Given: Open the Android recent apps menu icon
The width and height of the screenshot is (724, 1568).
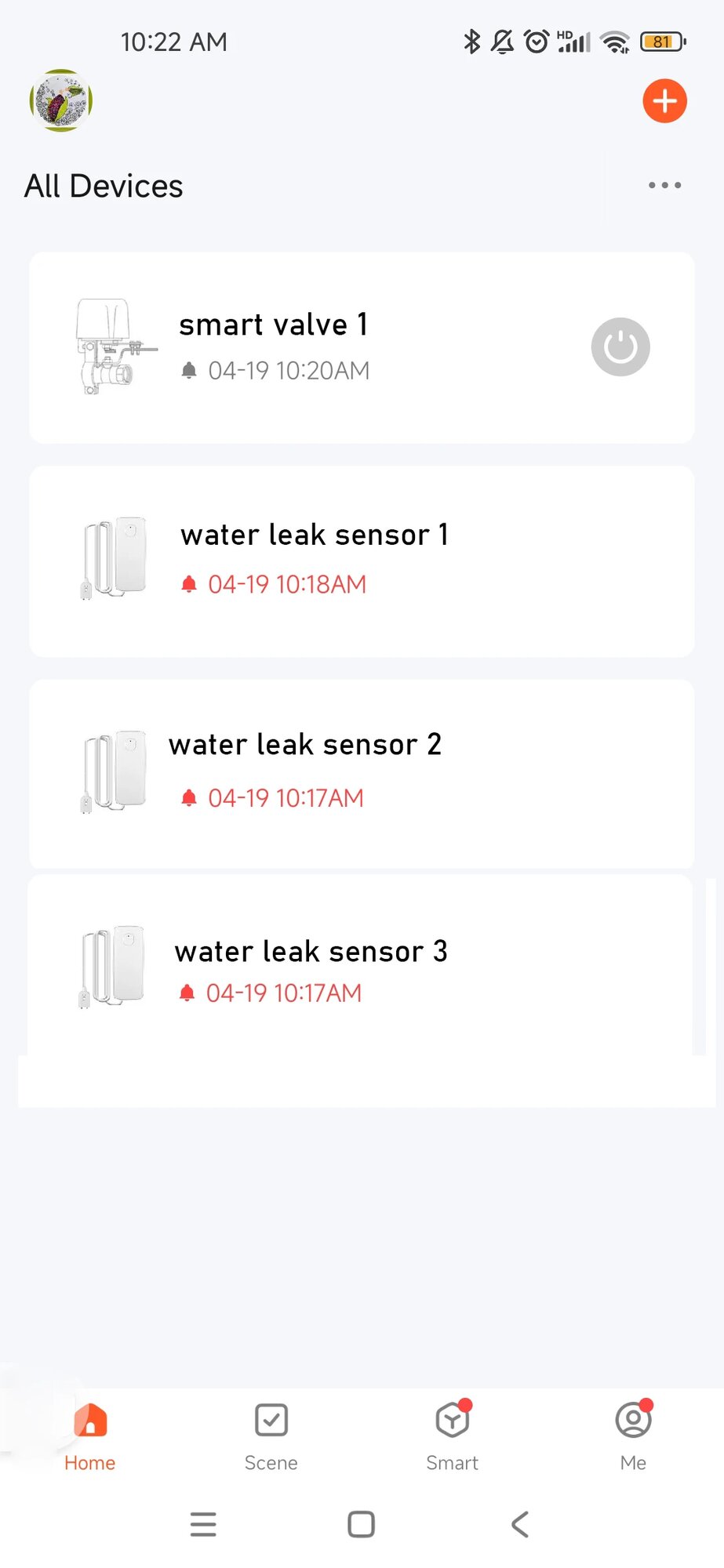Looking at the screenshot, I should [203, 1524].
